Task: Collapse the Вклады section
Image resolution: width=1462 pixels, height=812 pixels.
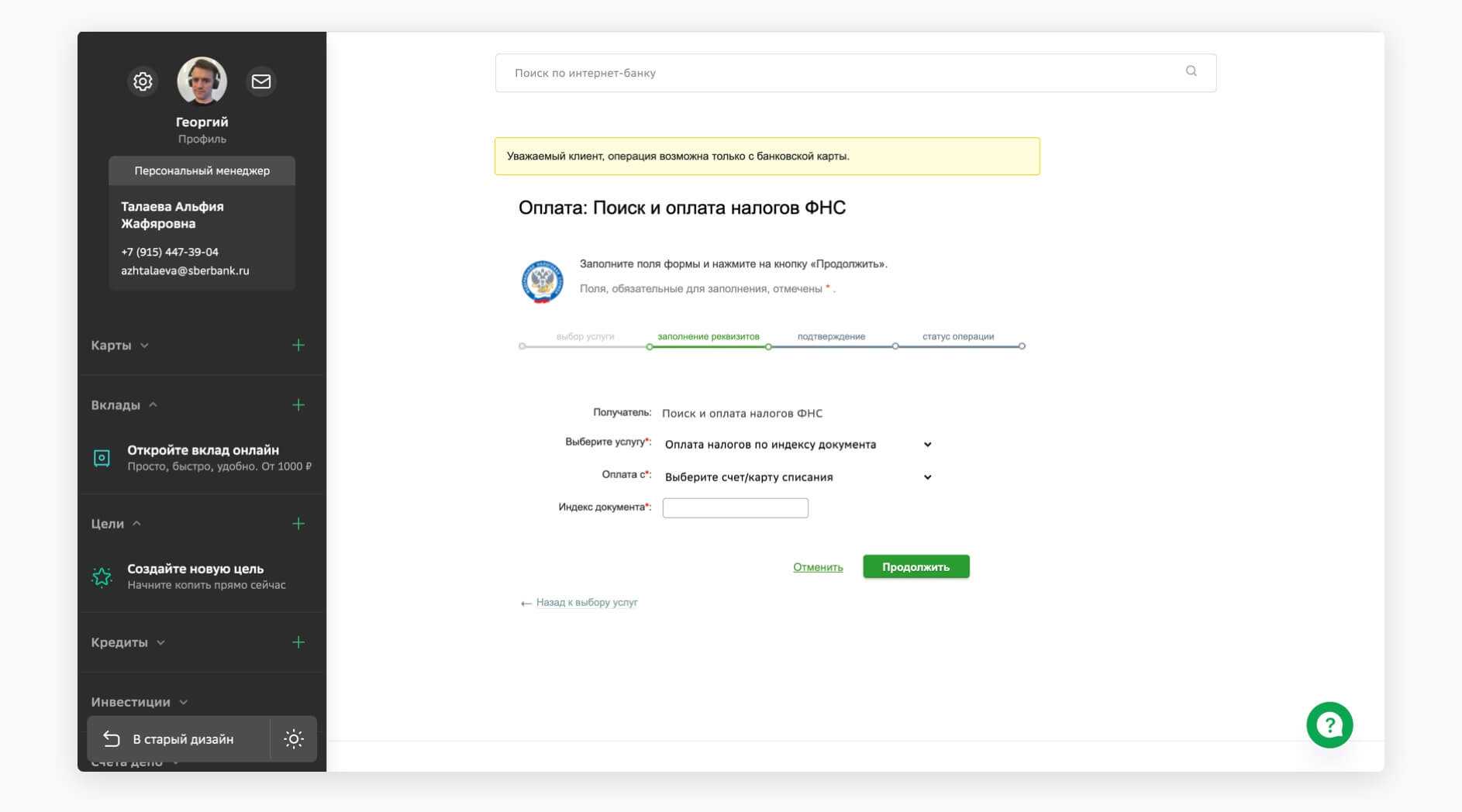Action: [124, 405]
